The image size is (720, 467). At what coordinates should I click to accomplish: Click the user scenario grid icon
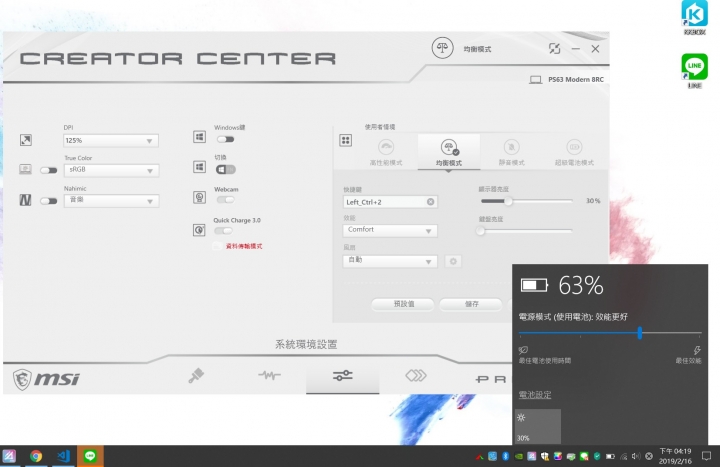(x=346, y=141)
